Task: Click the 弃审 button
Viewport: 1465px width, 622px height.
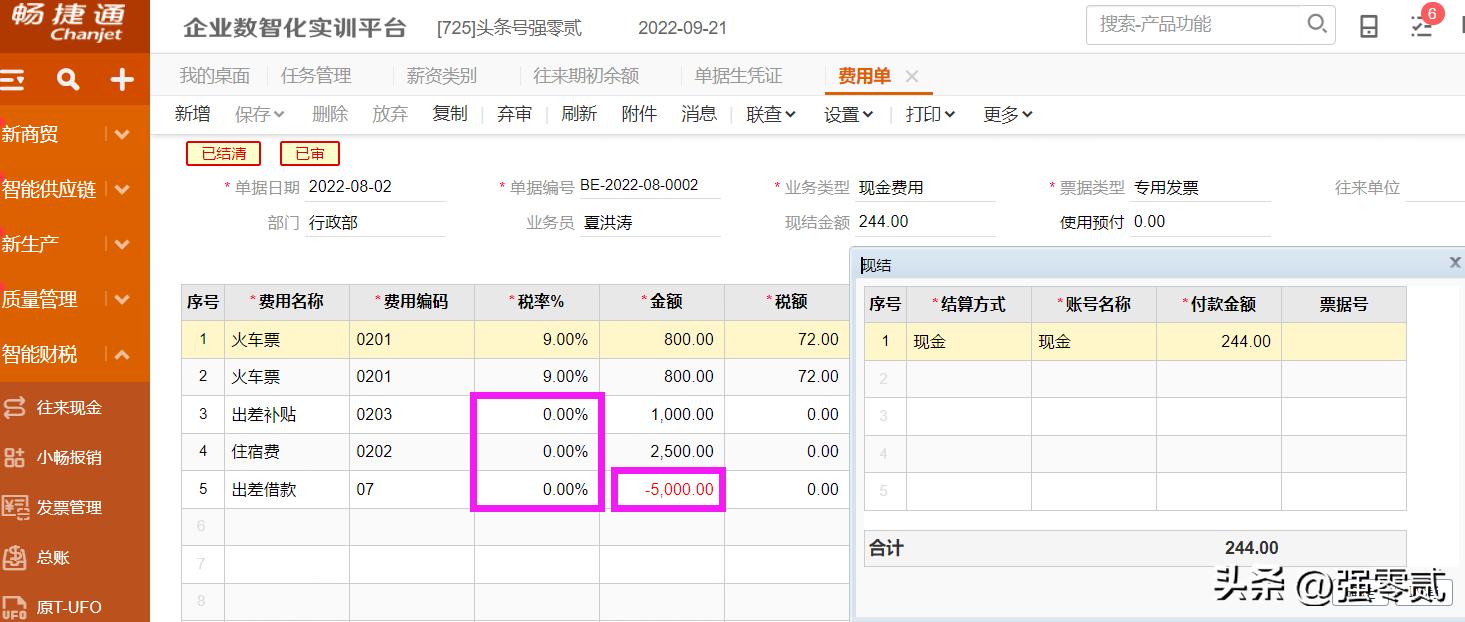Action: coord(514,114)
